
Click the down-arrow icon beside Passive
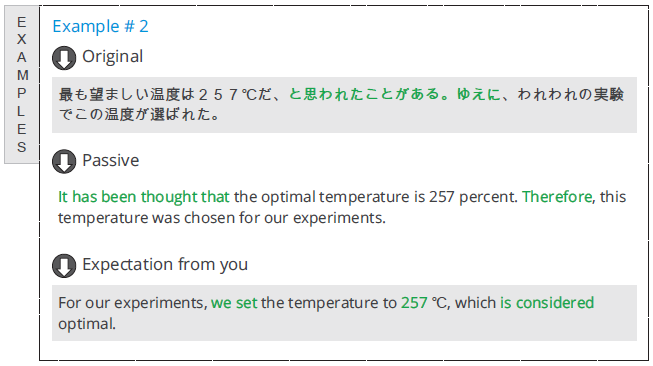[x=64, y=161]
